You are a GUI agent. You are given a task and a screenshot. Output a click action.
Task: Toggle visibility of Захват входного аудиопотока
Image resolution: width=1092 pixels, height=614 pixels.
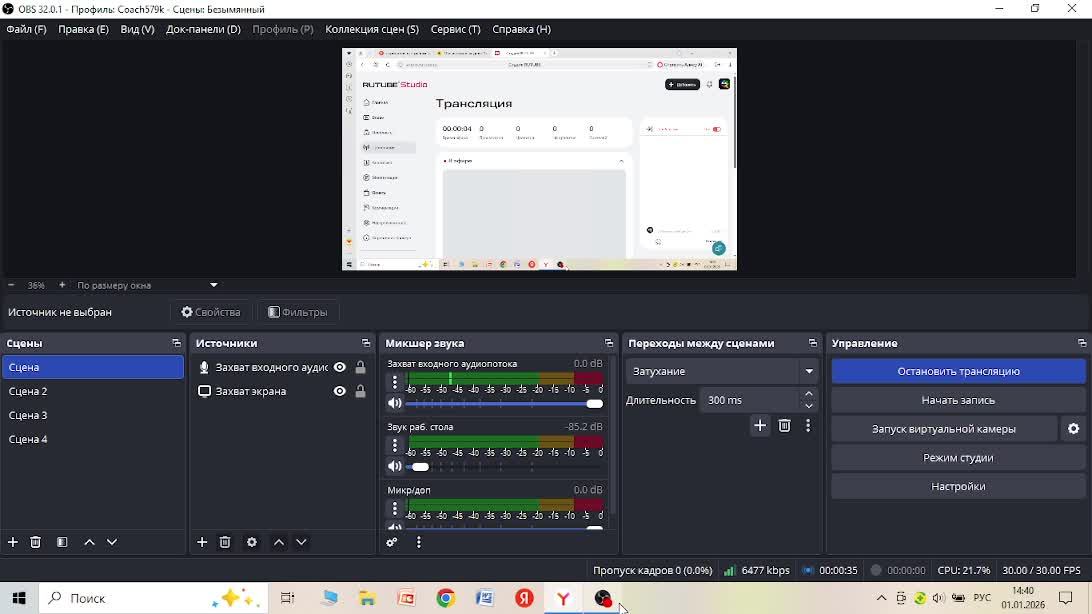tap(340, 368)
